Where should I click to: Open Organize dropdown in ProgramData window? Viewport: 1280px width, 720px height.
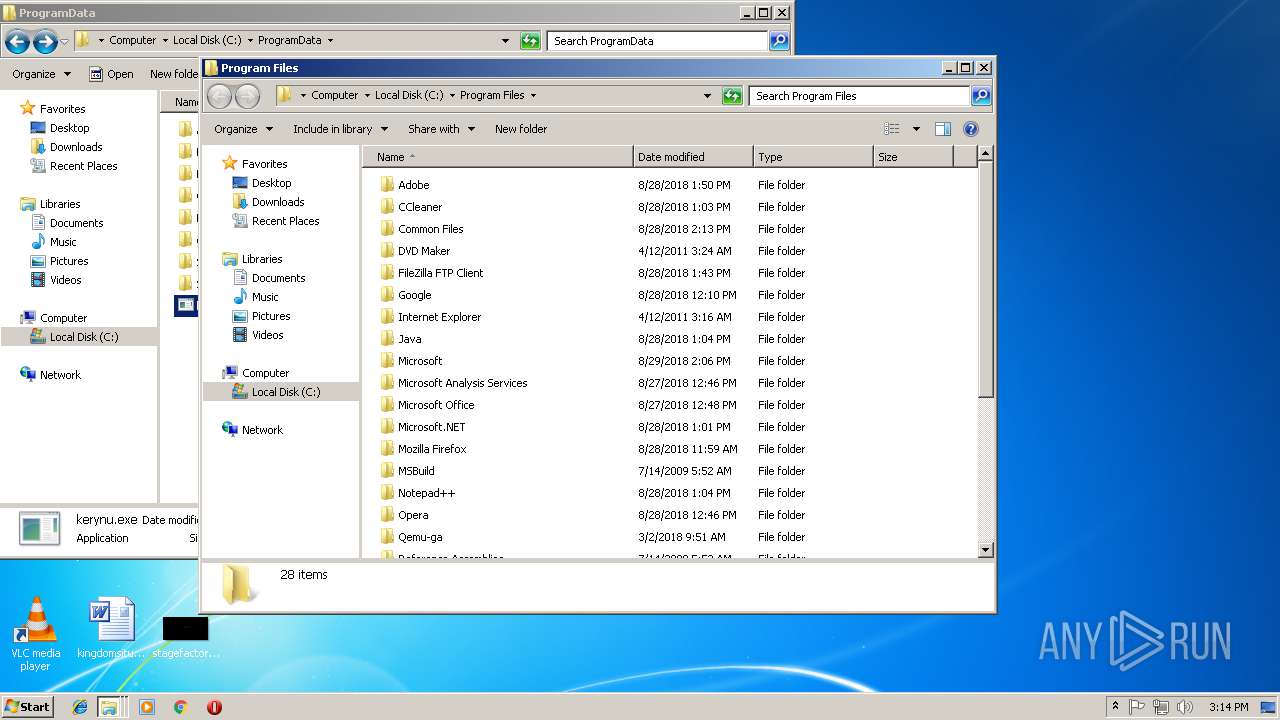pyautogui.click(x=42, y=74)
